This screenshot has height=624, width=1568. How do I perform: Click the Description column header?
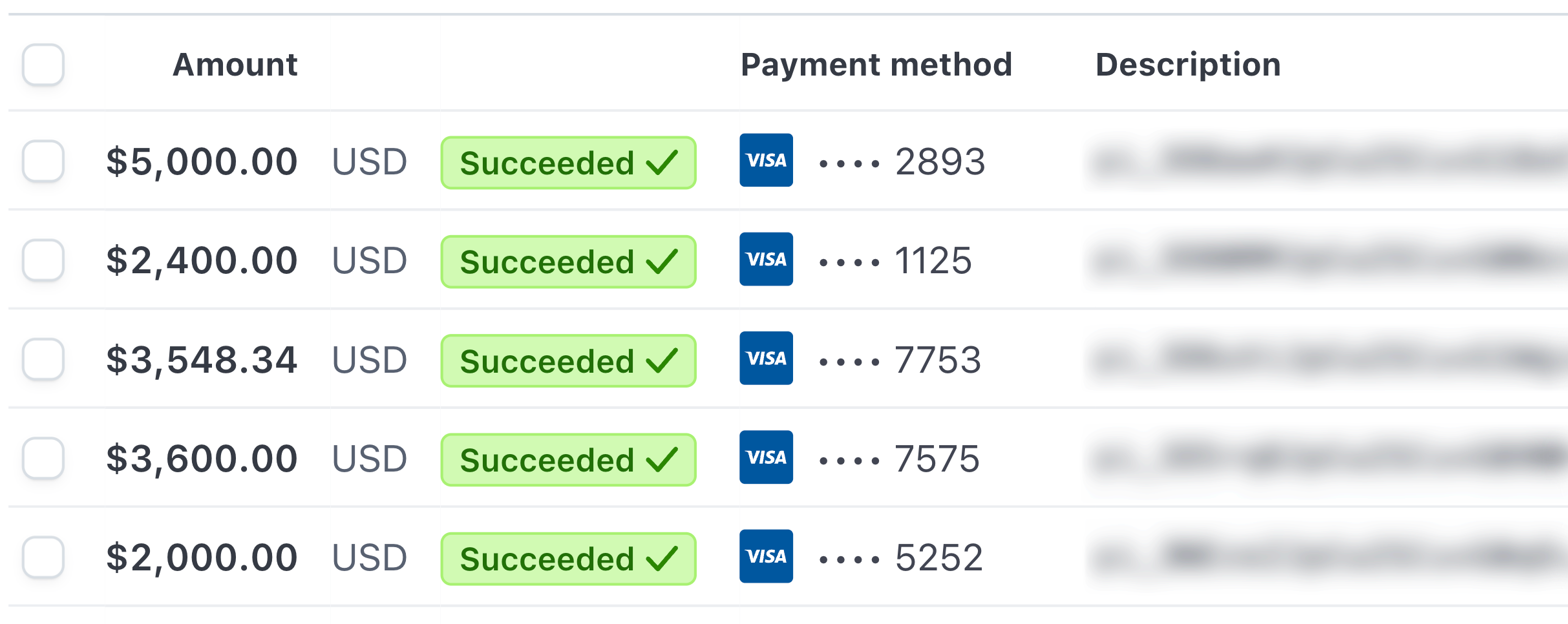point(1188,65)
